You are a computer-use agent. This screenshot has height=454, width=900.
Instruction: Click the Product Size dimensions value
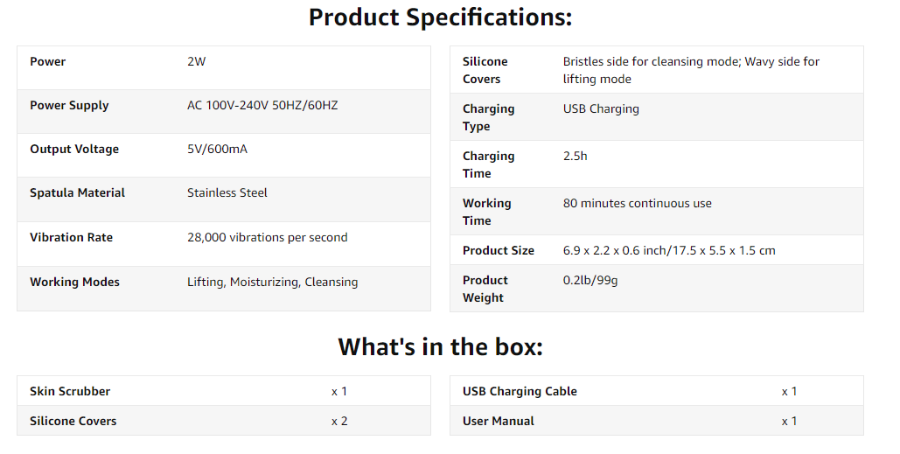pos(669,251)
